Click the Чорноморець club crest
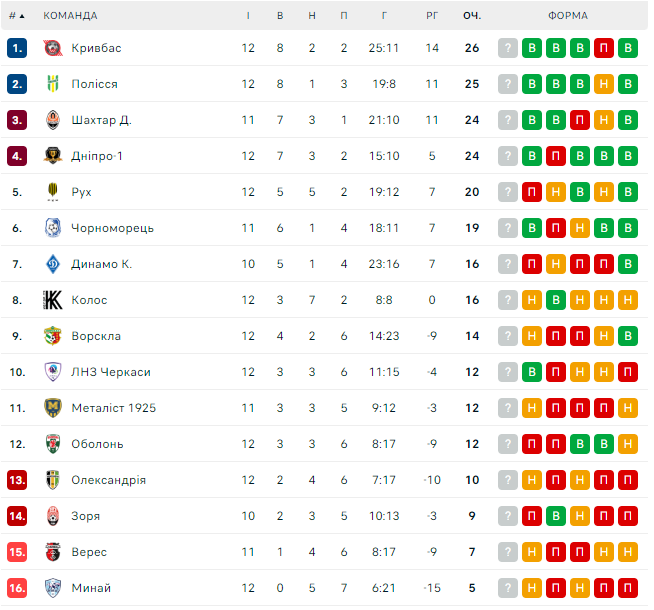This screenshot has height=610, width=654. pyautogui.click(x=53, y=228)
